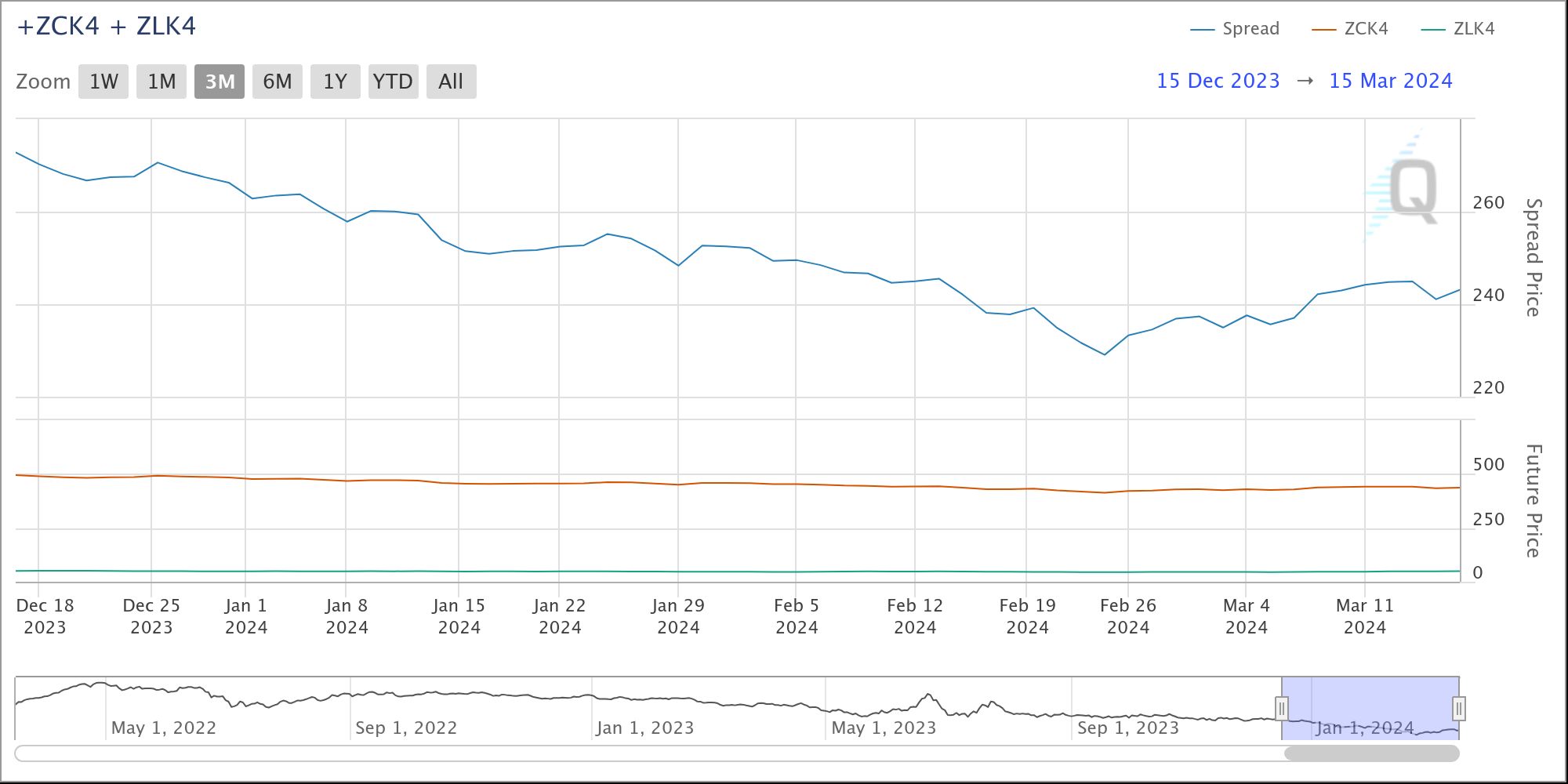Viewport: 1568px width, 784px height.
Task: Click the end date 15 Mar 2024
Action: [x=1390, y=81]
